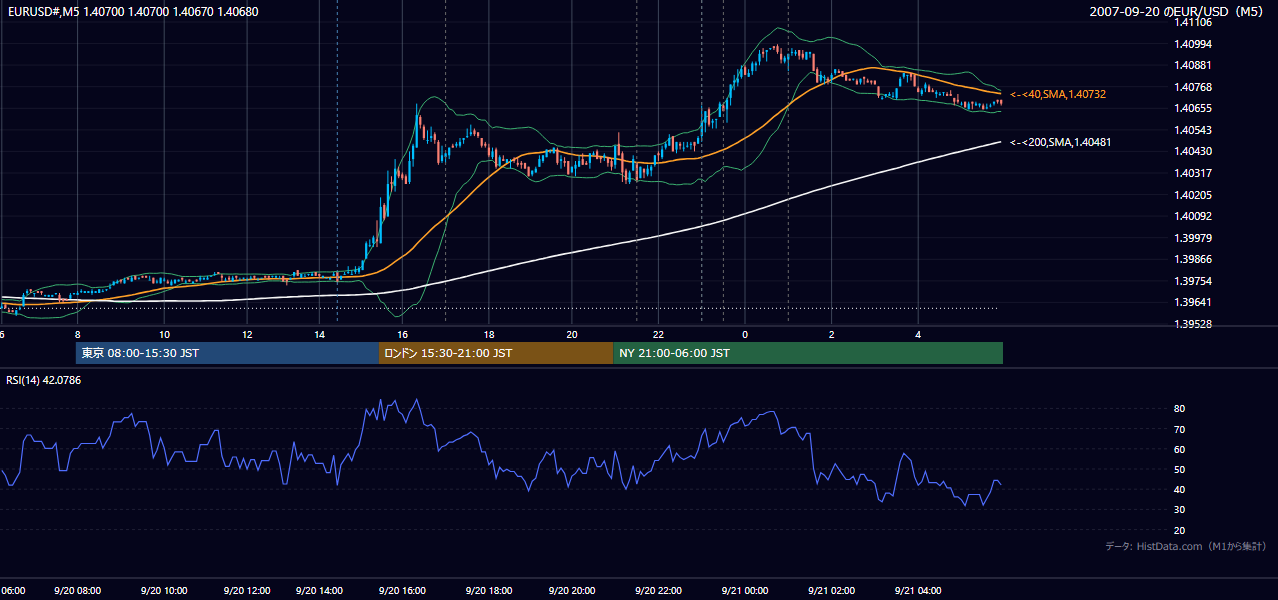Click price axis label 1.39641
The image size is (1278, 600).
coord(1194,302)
